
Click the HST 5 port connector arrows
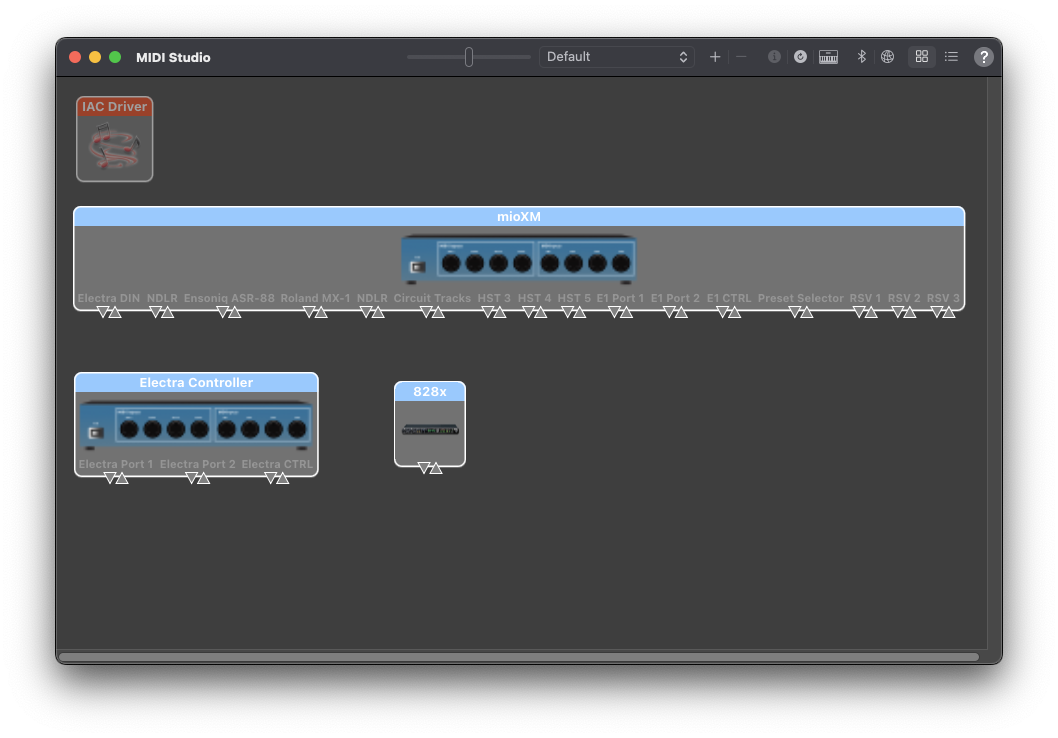[x=574, y=312]
